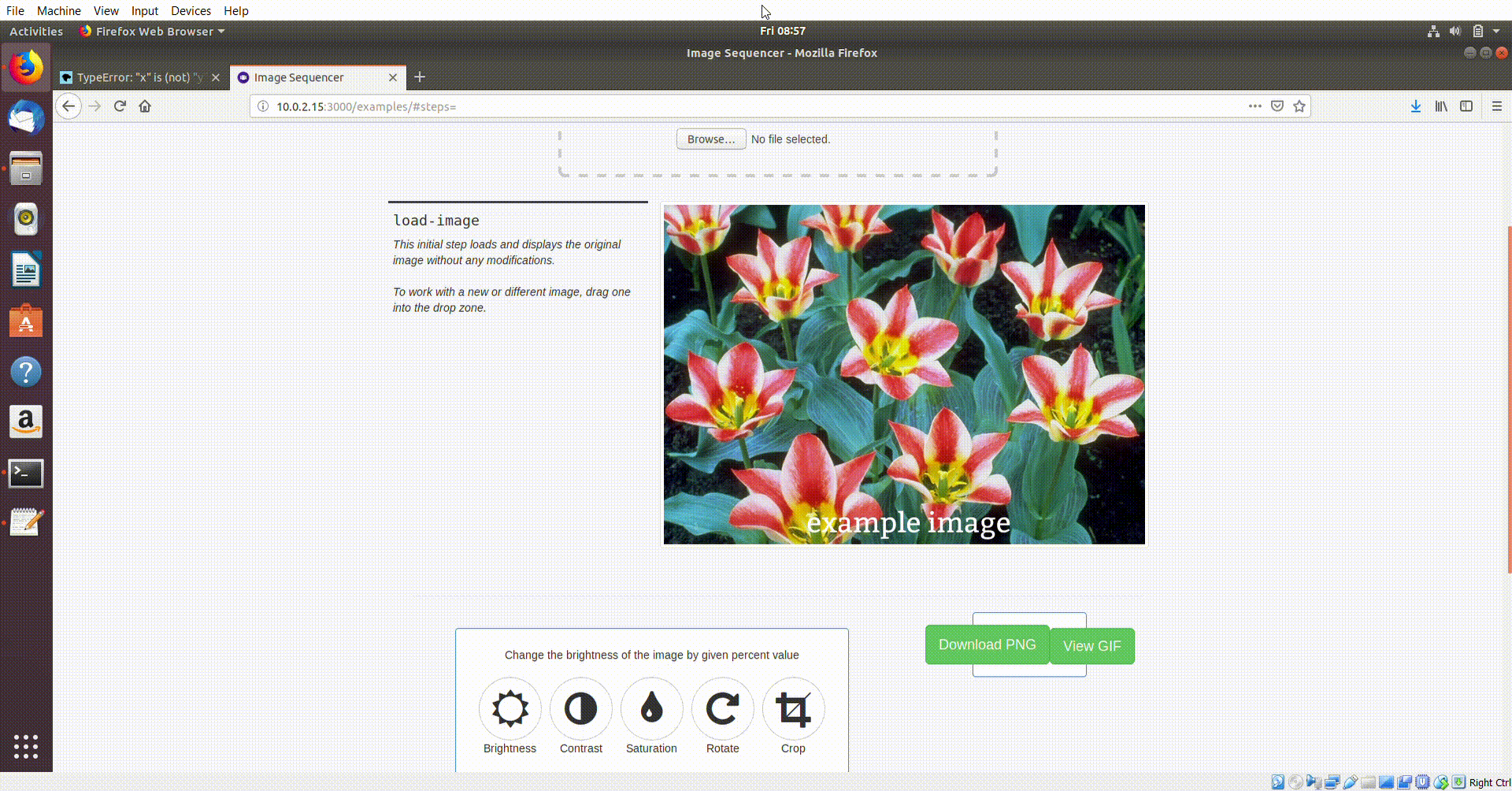This screenshot has width=1512, height=791.
Task: Reload the current page
Action: 120,106
